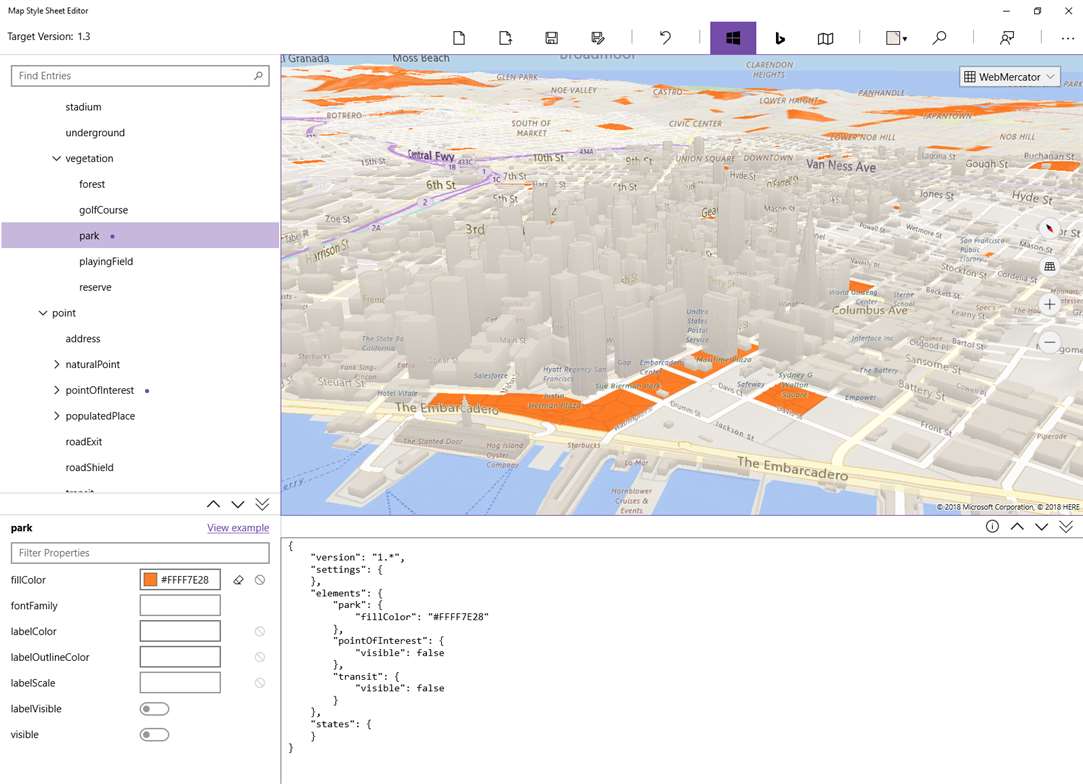The width and height of the screenshot is (1083, 784).
Task: Select the playingField entry in tree
Action: coord(106,262)
